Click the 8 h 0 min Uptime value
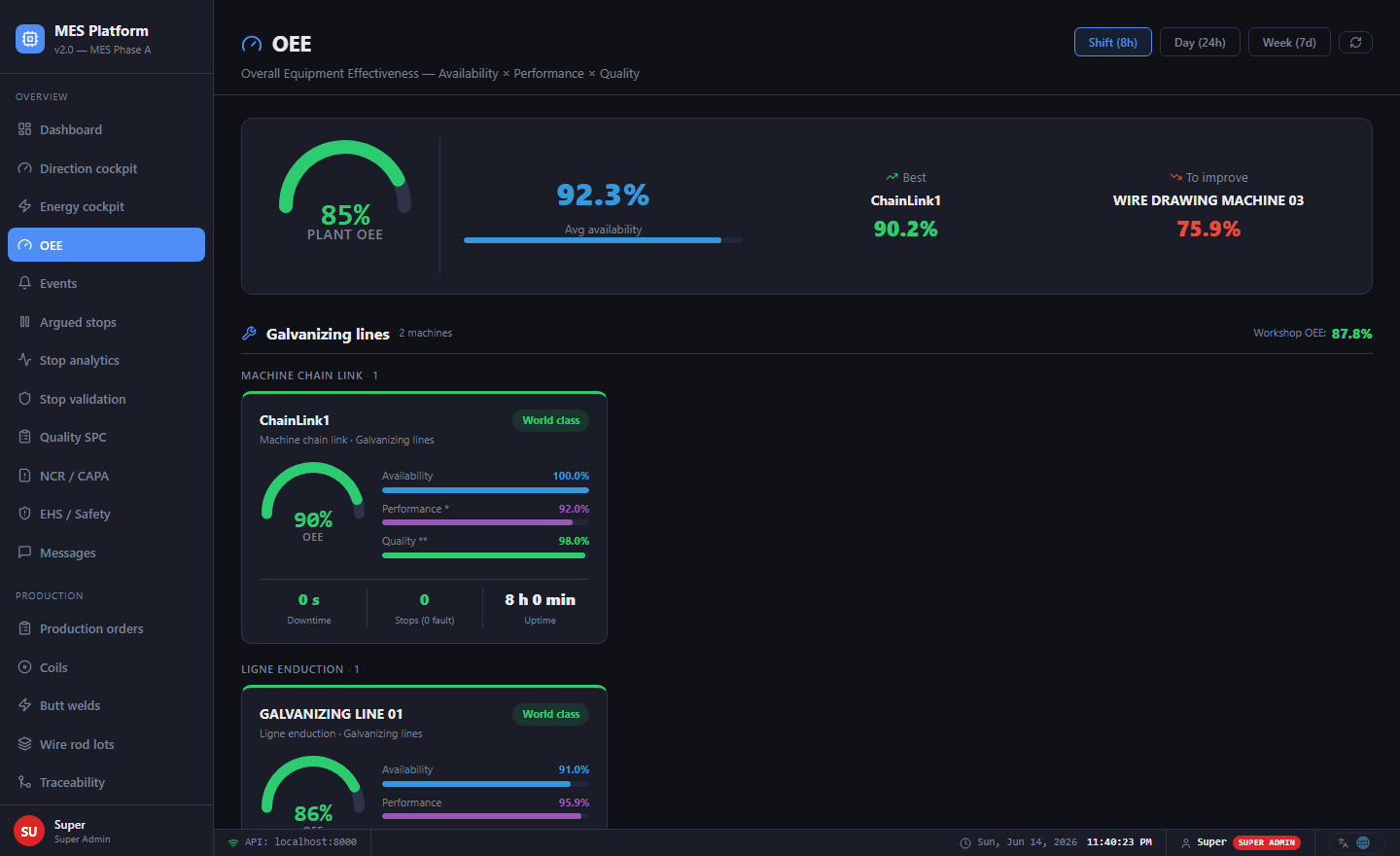Viewport: 1400px width, 856px height. click(540, 599)
